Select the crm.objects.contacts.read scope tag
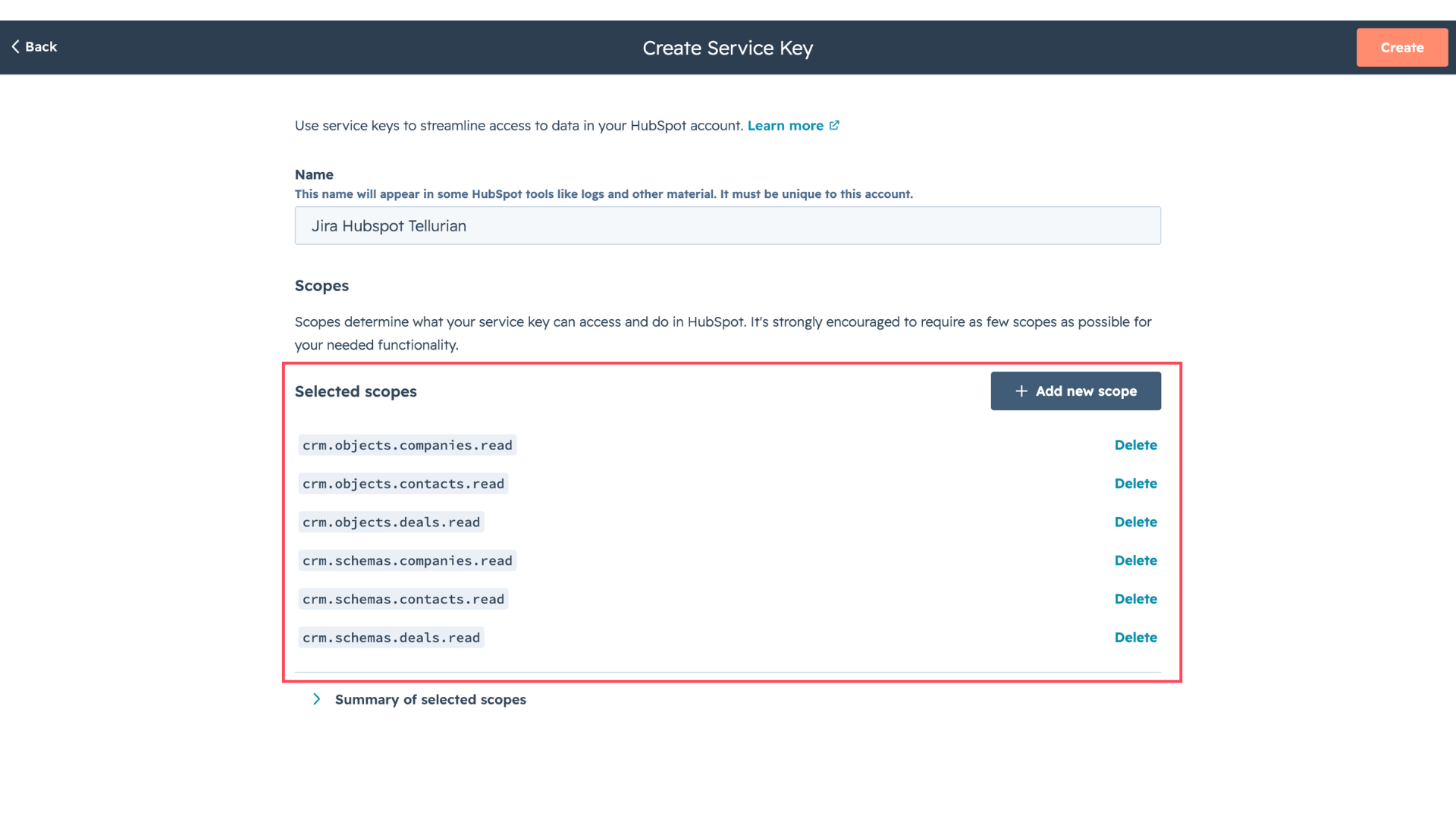The height and width of the screenshot is (819, 1456). [x=403, y=484]
